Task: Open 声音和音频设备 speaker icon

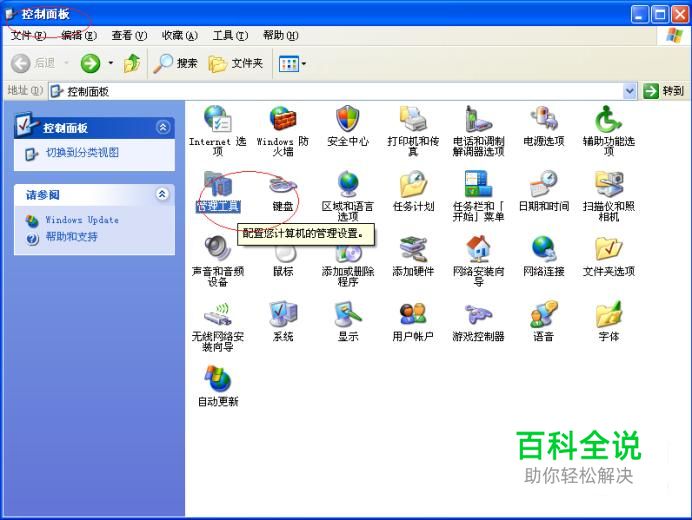Action: coord(218,249)
